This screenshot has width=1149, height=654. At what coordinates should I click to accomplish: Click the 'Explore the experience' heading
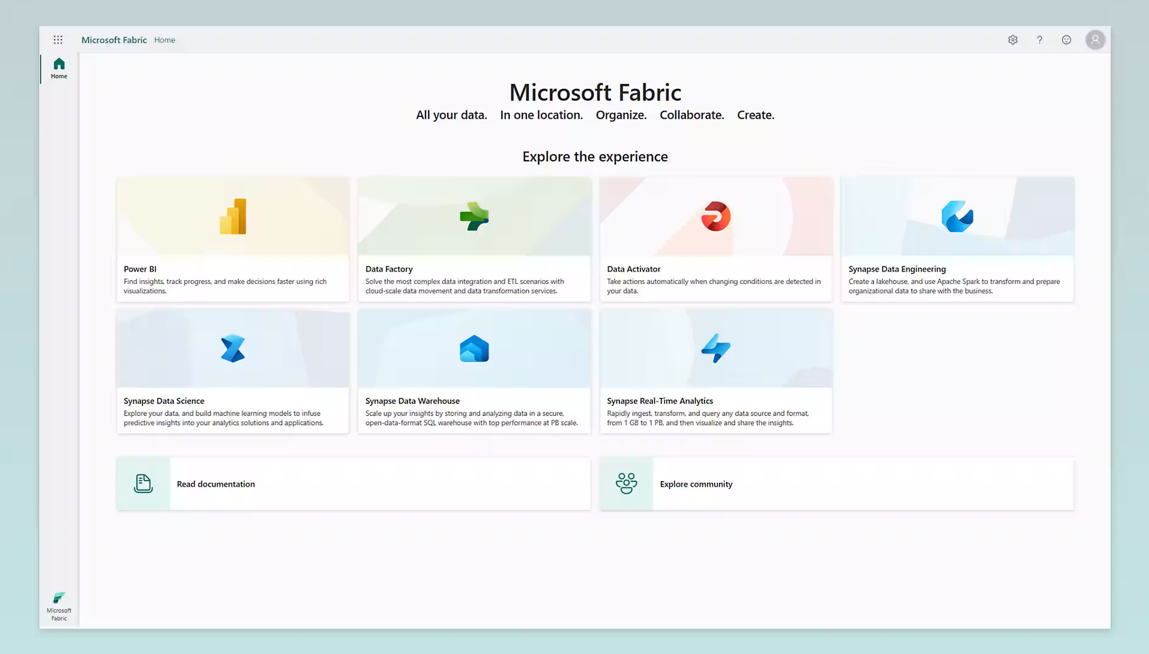595,156
